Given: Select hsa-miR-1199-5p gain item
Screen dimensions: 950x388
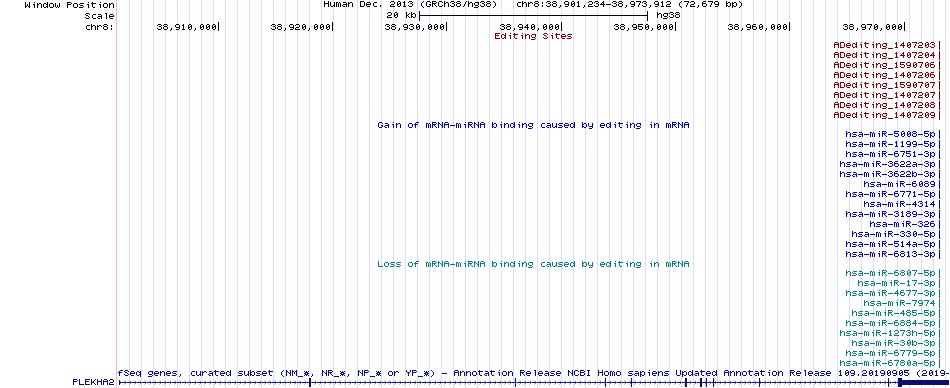Looking at the screenshot, I should (891, 144).
